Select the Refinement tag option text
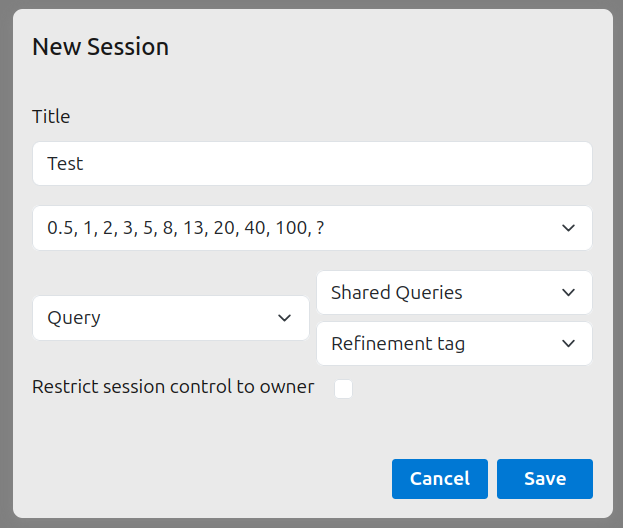The image size is (623, 528). (x=397, y=344)
